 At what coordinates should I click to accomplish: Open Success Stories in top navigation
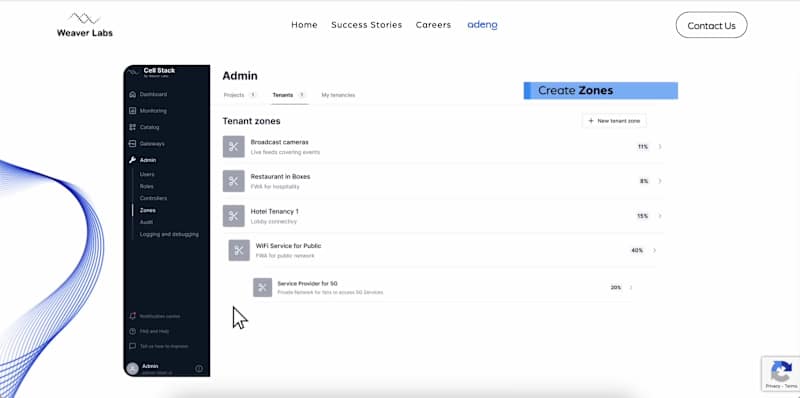click(x=366, y=24)
